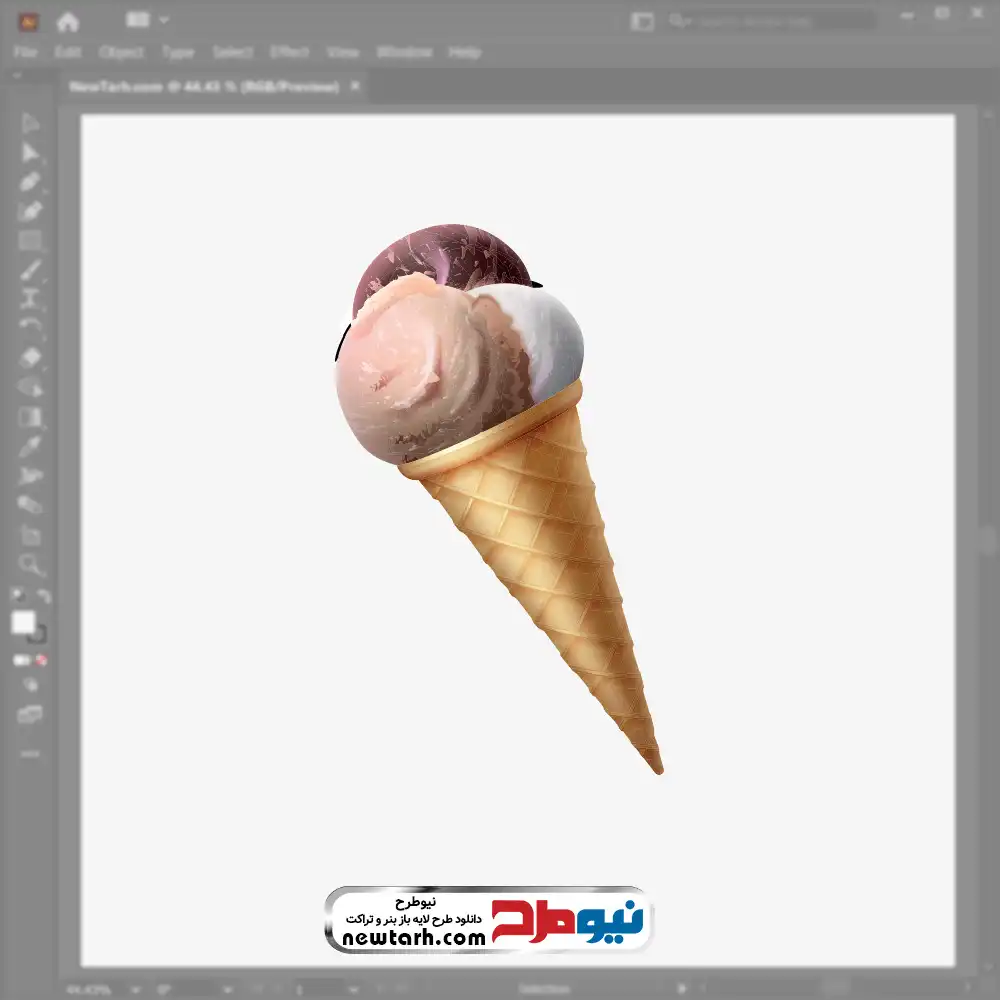Image resolution: width=1000 pixels, height=1000 pixels.
Task: Select the Direct Selection tool
Action: tap(30, 153)
